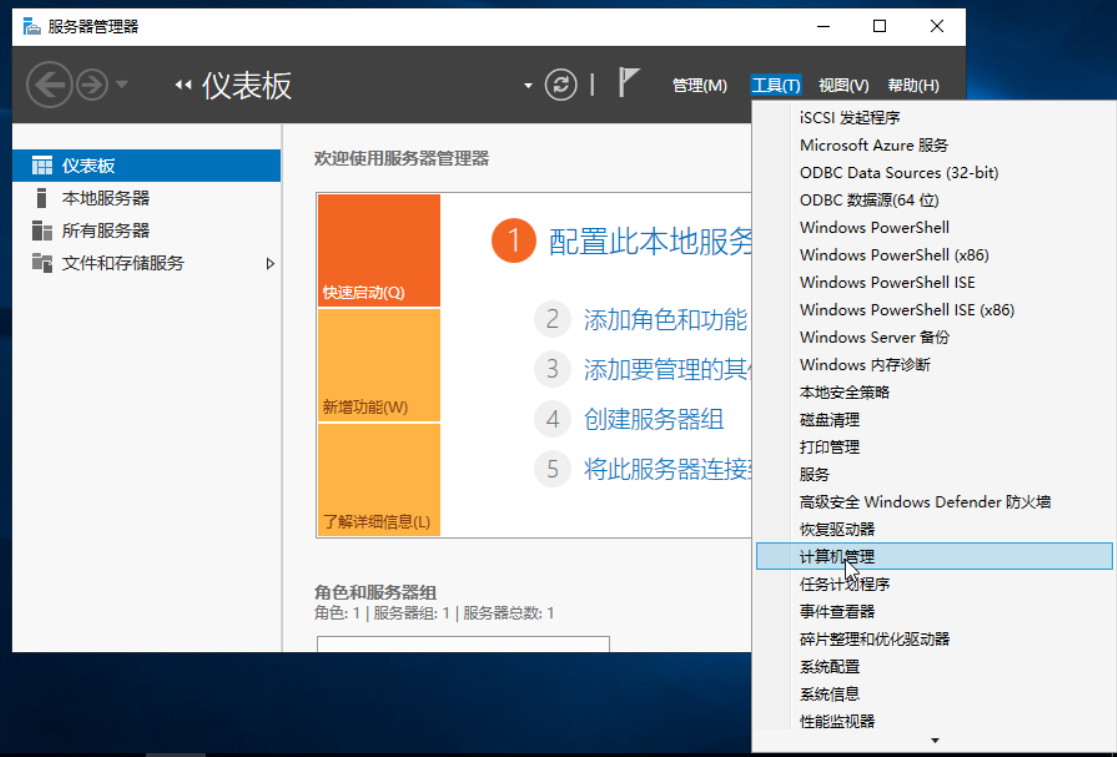
Task: Click the refresh icon in header
Action: 561,85
